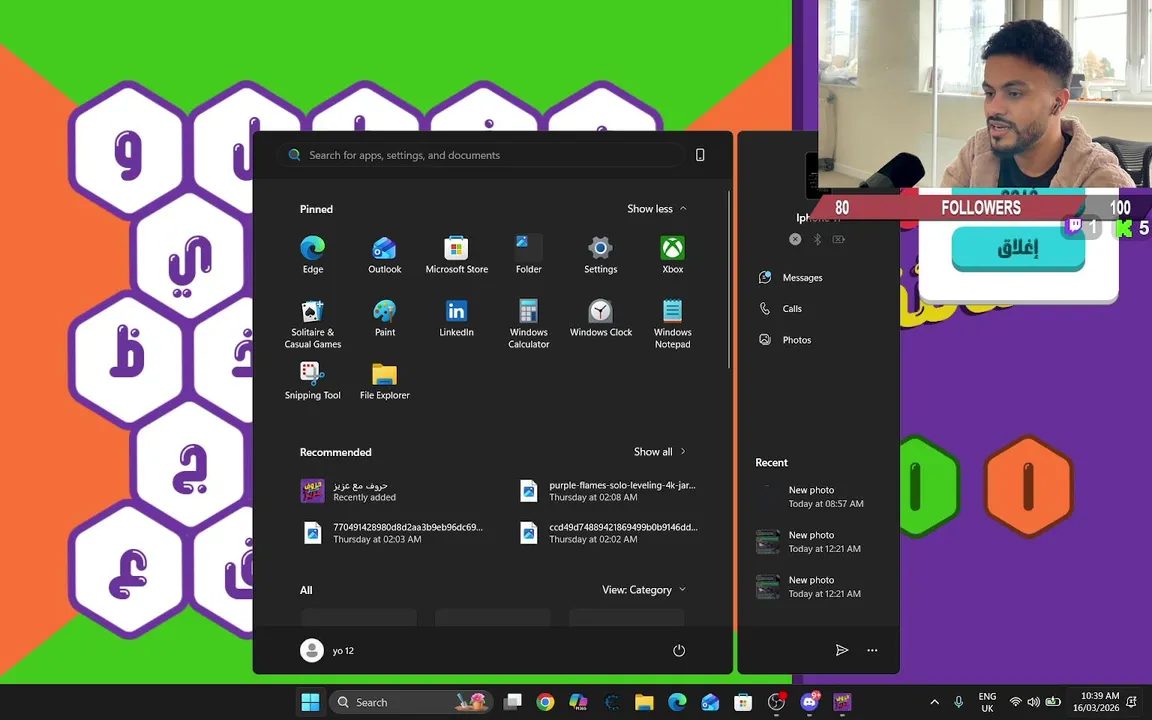Open Solitaire & Casual Games
Viewport: 1152px width, 720px height.
click(x=312, y=323)
